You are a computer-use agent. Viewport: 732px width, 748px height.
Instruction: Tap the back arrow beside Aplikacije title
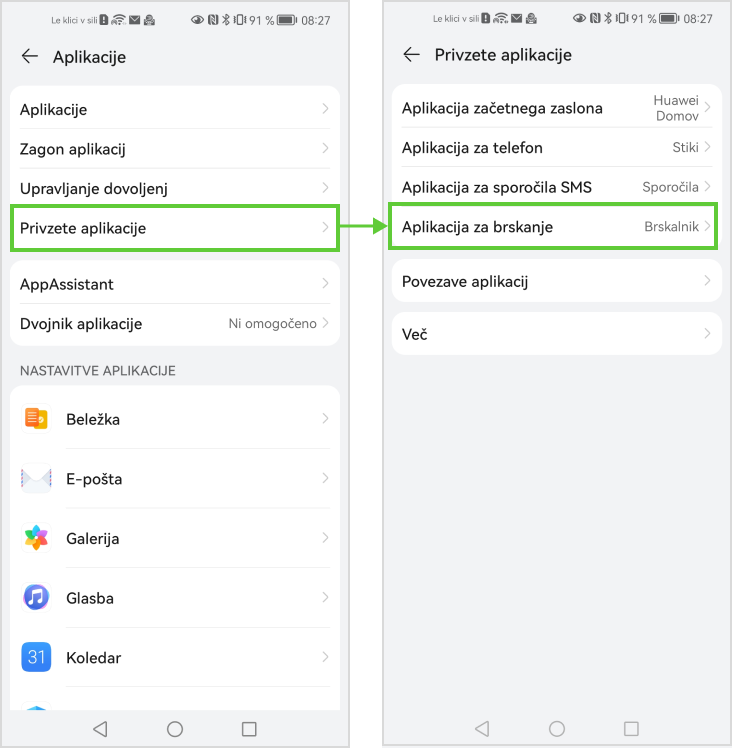(x=30, y=56)
